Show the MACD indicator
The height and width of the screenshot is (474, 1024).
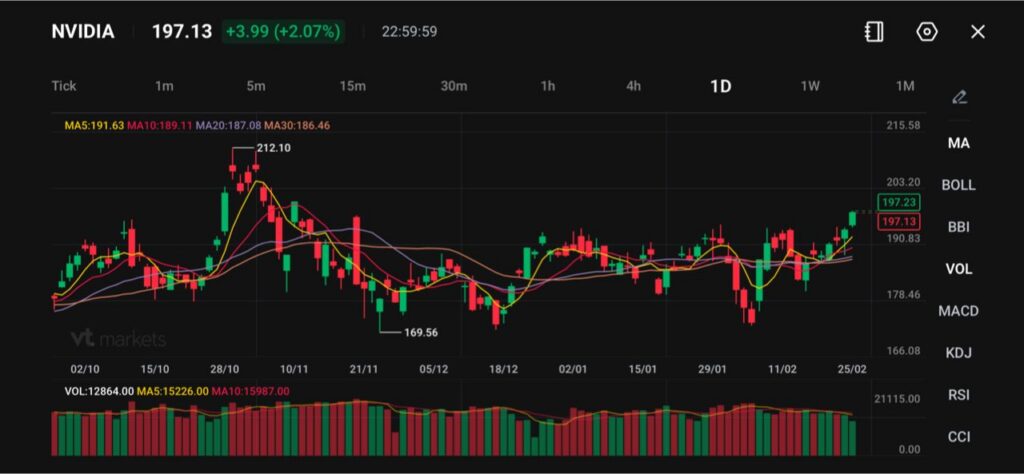pyautogui.click(x=958, y=311)
